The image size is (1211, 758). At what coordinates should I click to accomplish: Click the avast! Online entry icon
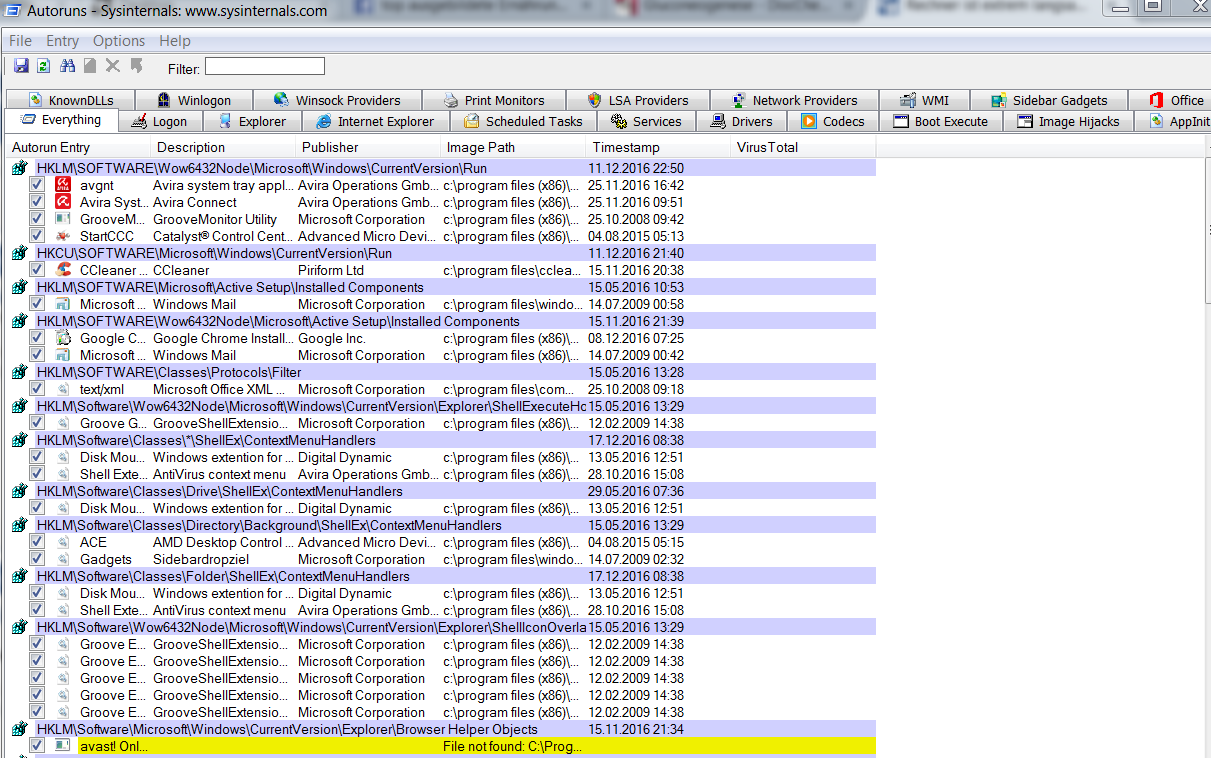[x=63, y=746]
